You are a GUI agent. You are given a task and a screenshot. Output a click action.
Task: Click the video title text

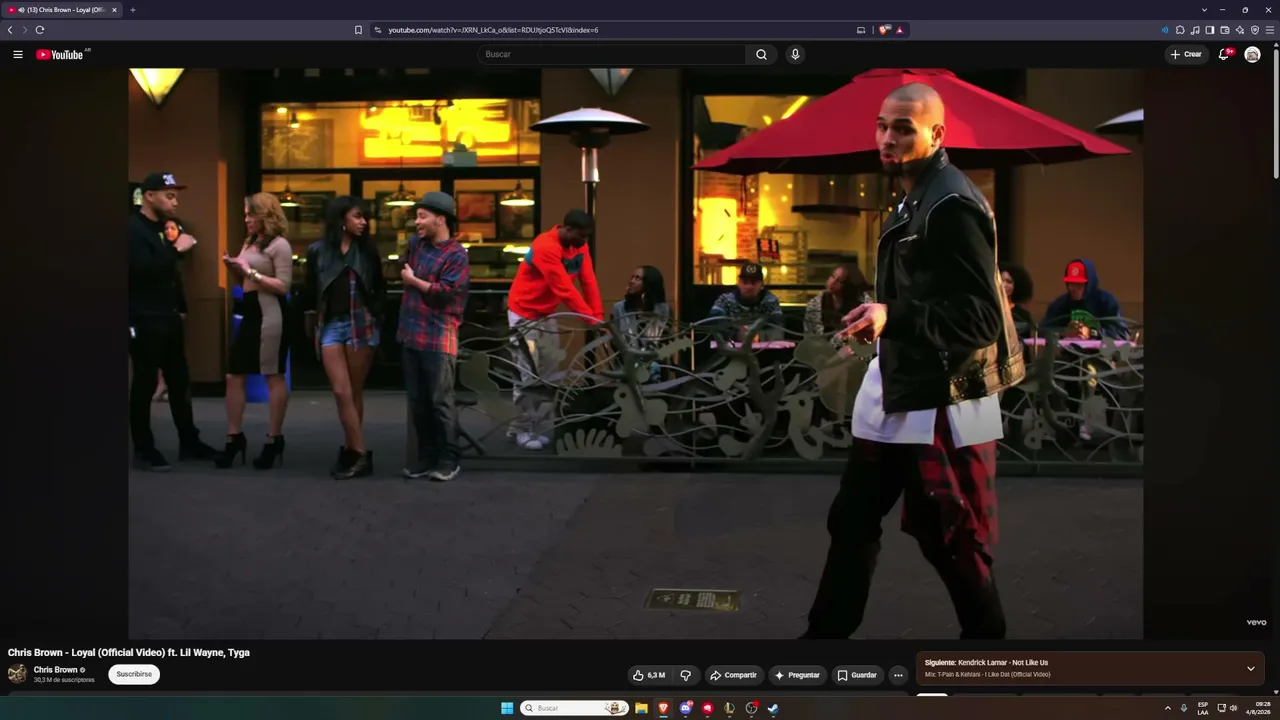(x=129, y=652)
